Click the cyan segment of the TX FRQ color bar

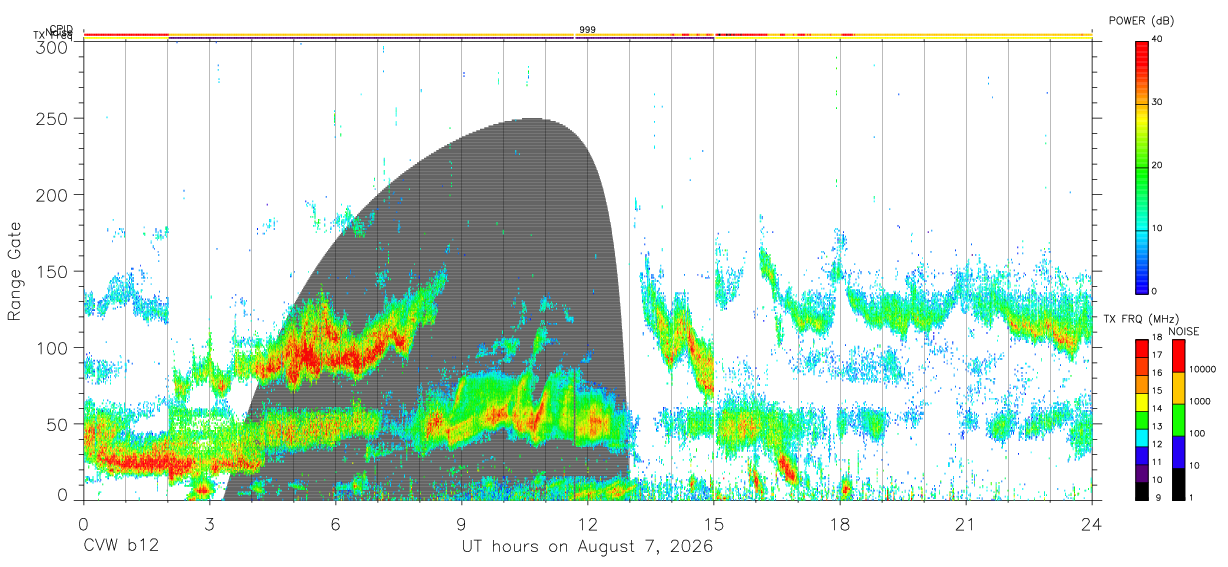(x=1142, y=438)
